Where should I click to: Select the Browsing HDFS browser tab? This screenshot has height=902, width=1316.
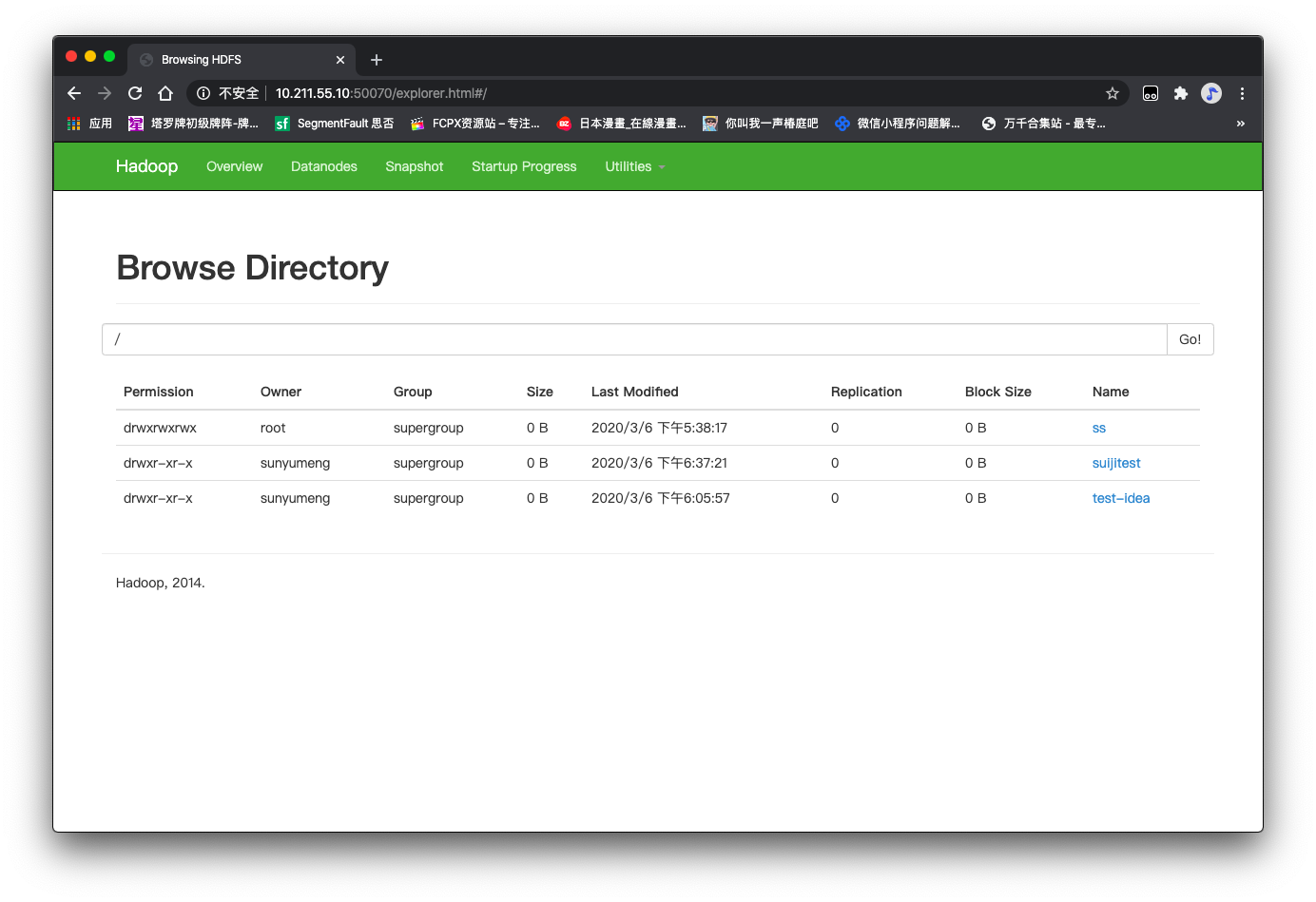[x=241, y=60]
